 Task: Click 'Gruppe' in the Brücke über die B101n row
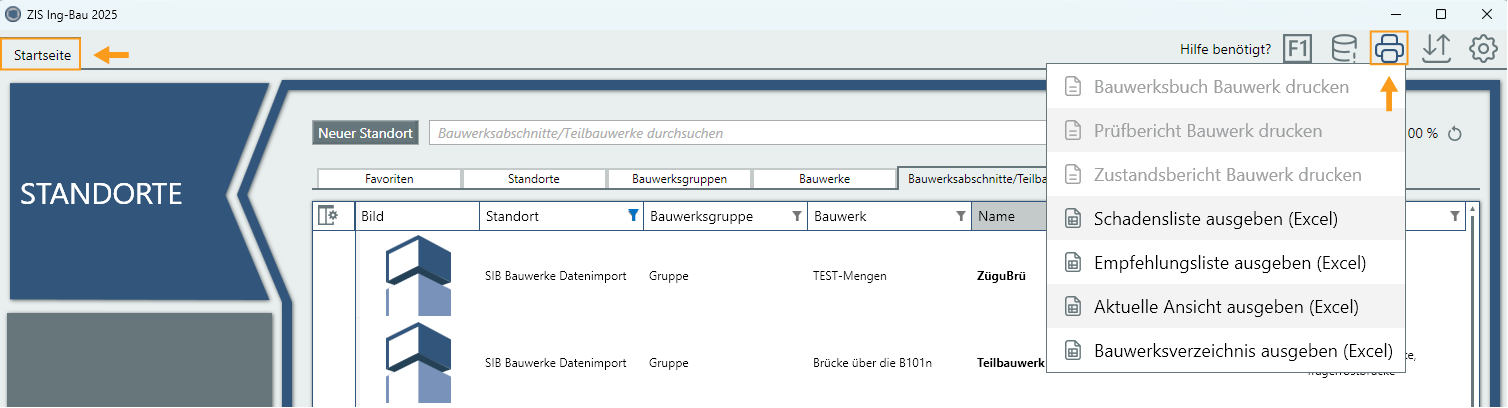pyautogui.click(x=668, y=362)
